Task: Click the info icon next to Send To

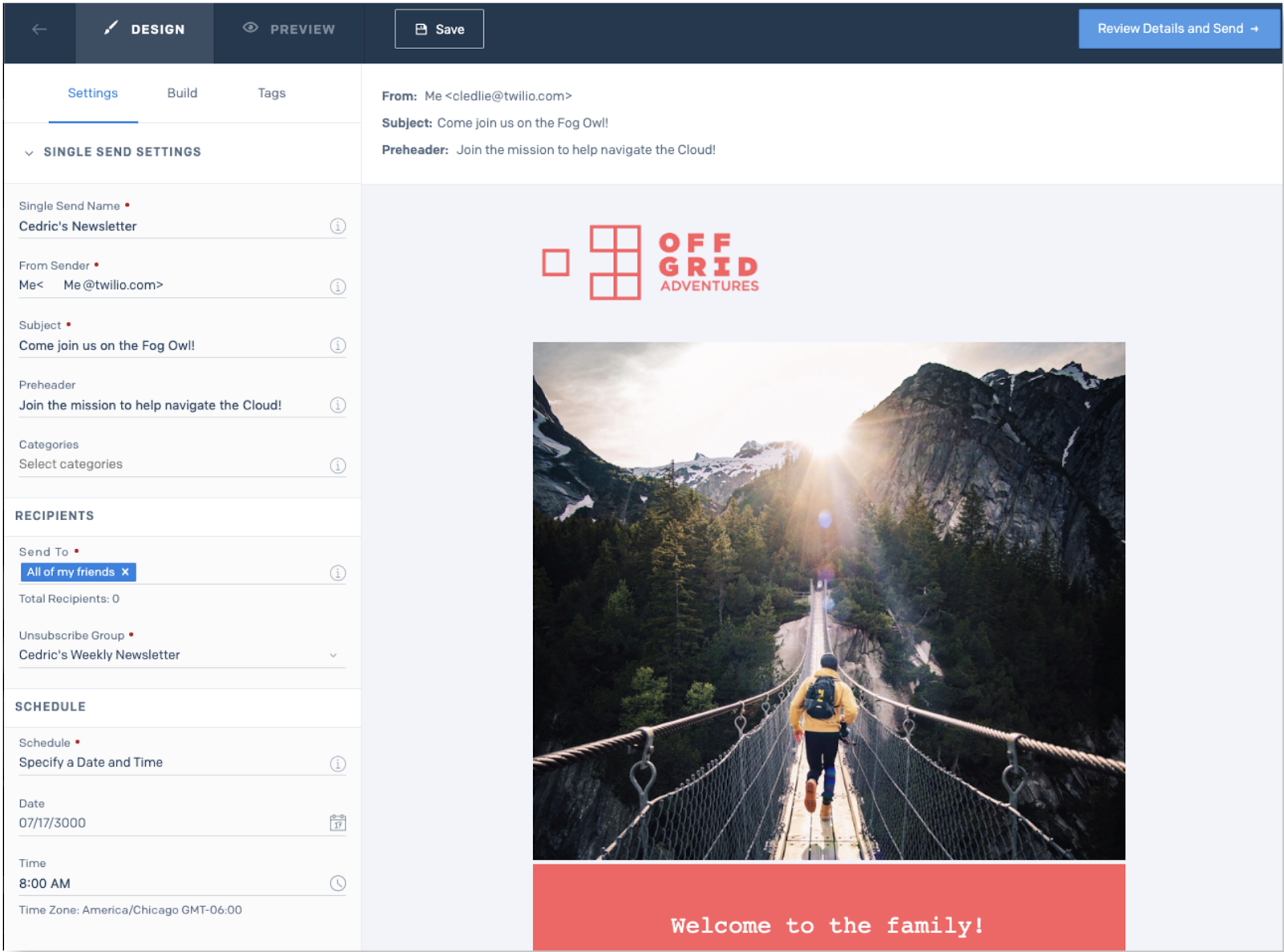Action: [338, 572]
